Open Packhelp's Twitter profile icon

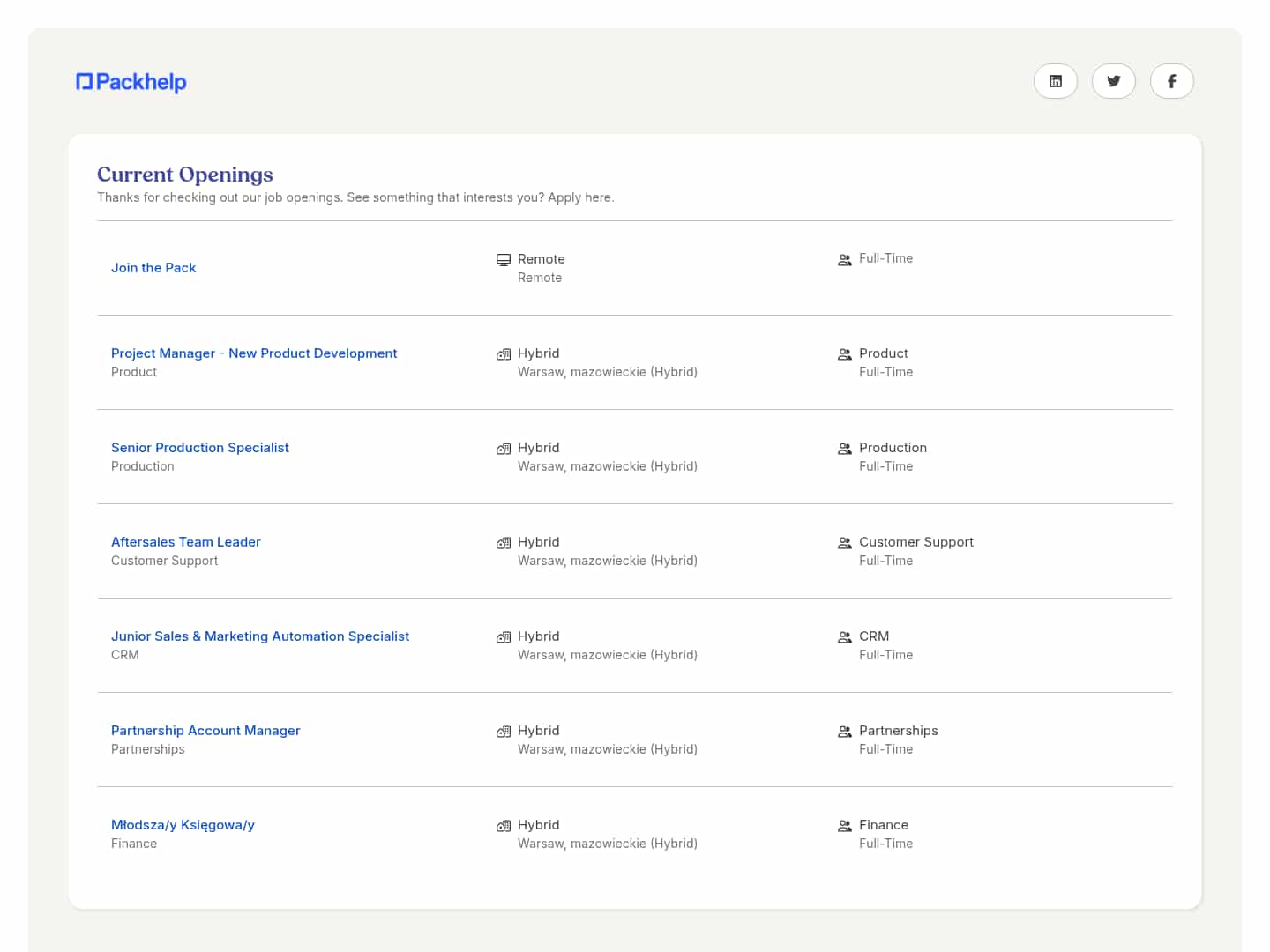pos(1113,81)
